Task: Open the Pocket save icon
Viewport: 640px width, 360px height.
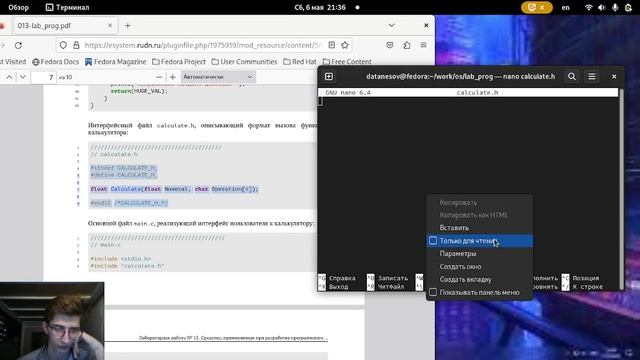Action: [390, 45]
